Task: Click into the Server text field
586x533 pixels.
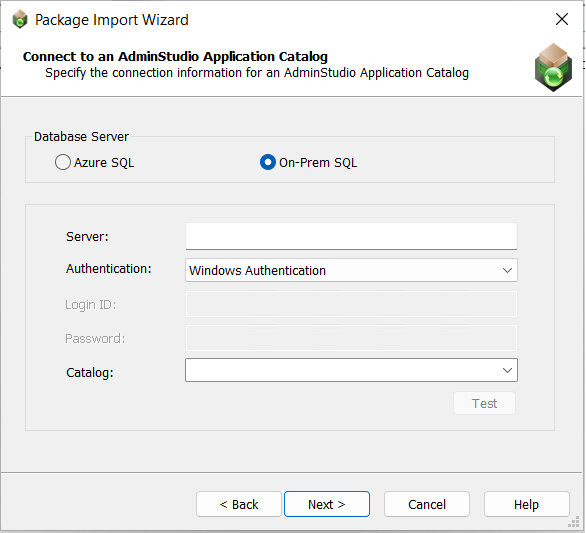Action: tap(351, 236)
